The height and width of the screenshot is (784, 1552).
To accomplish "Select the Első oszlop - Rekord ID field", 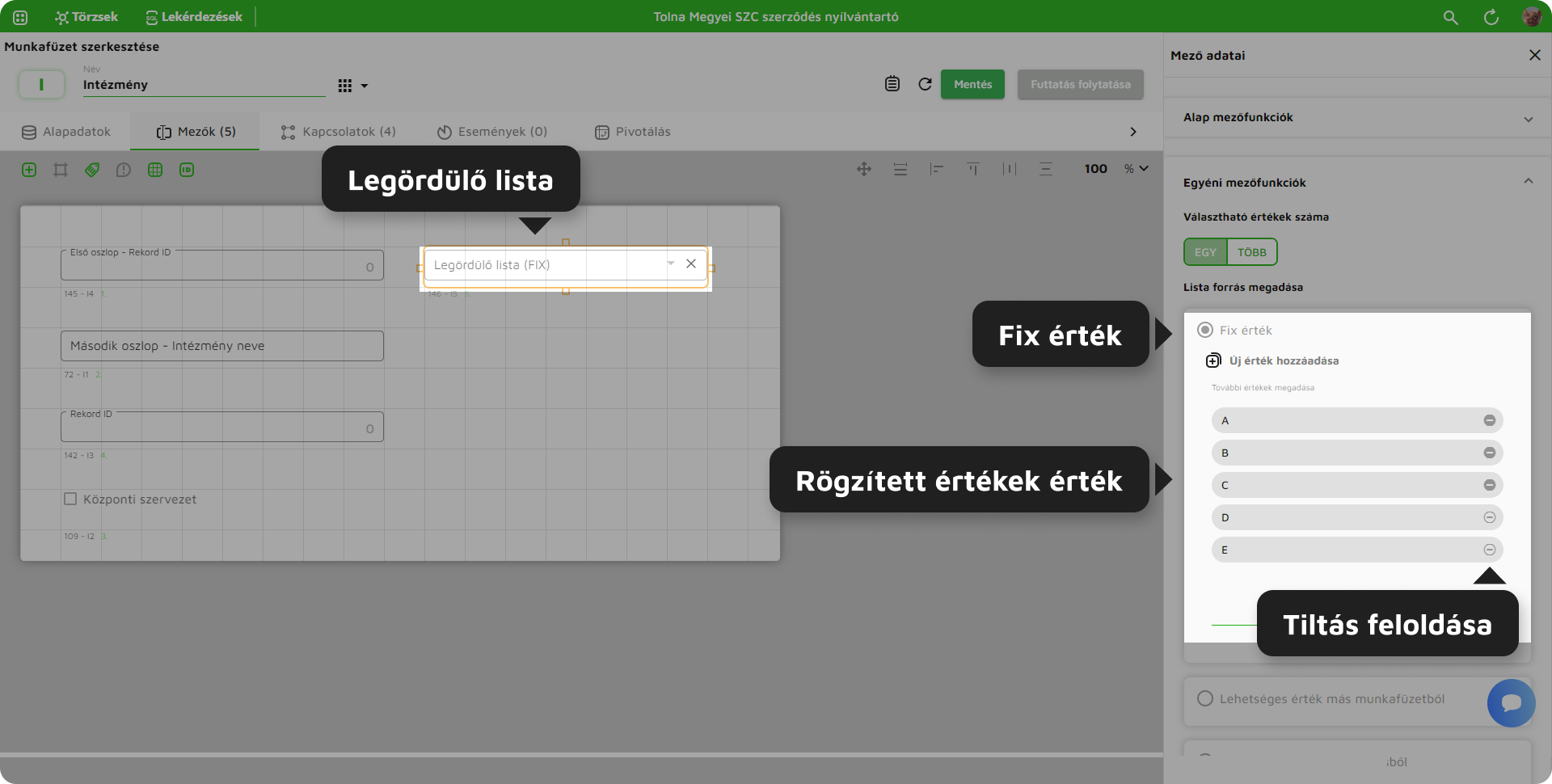I will (222, 265).
